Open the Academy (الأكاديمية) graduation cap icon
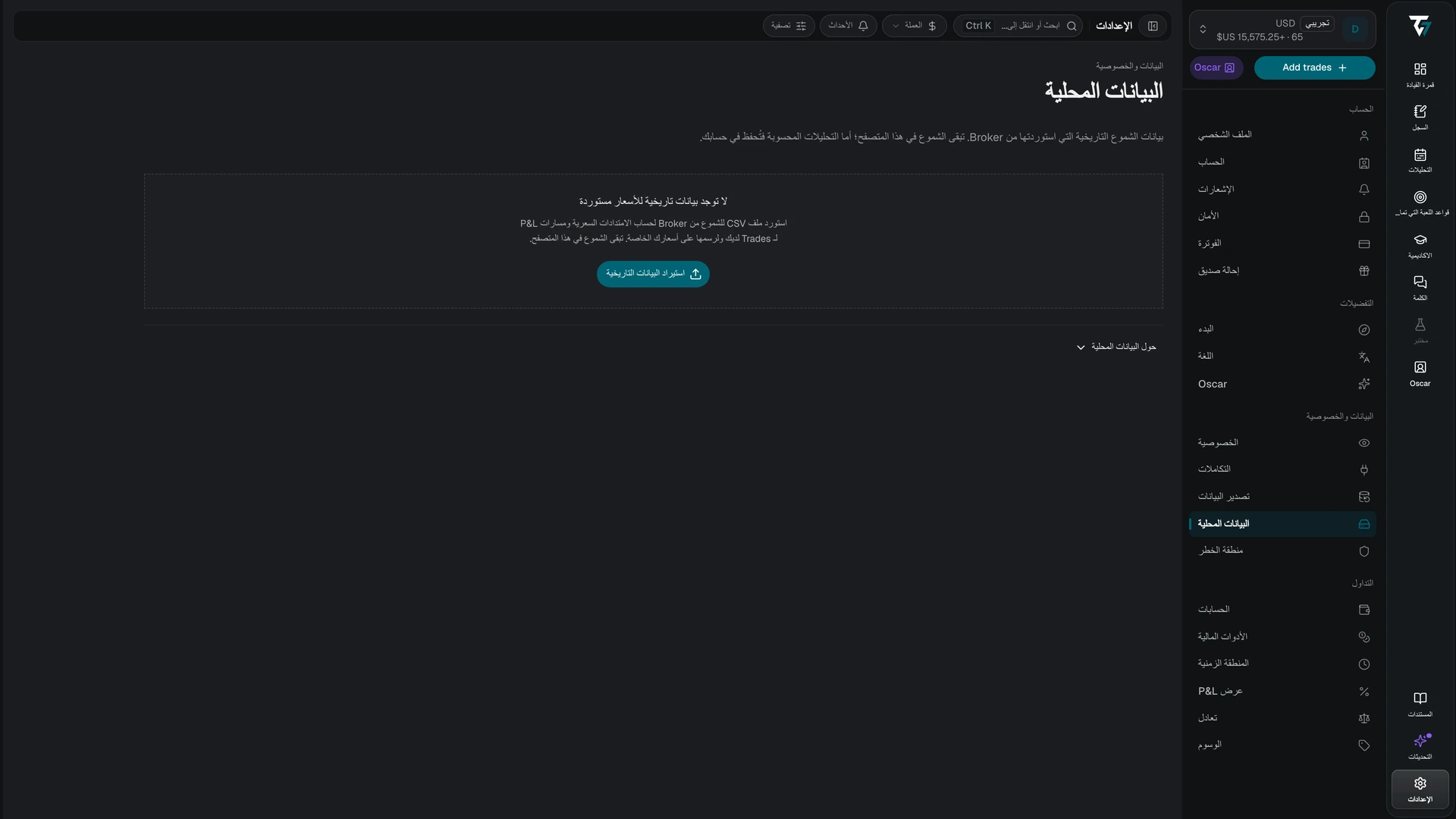Image resolution: width=1456 pixels, height=819 pixels. (1420, 246)
